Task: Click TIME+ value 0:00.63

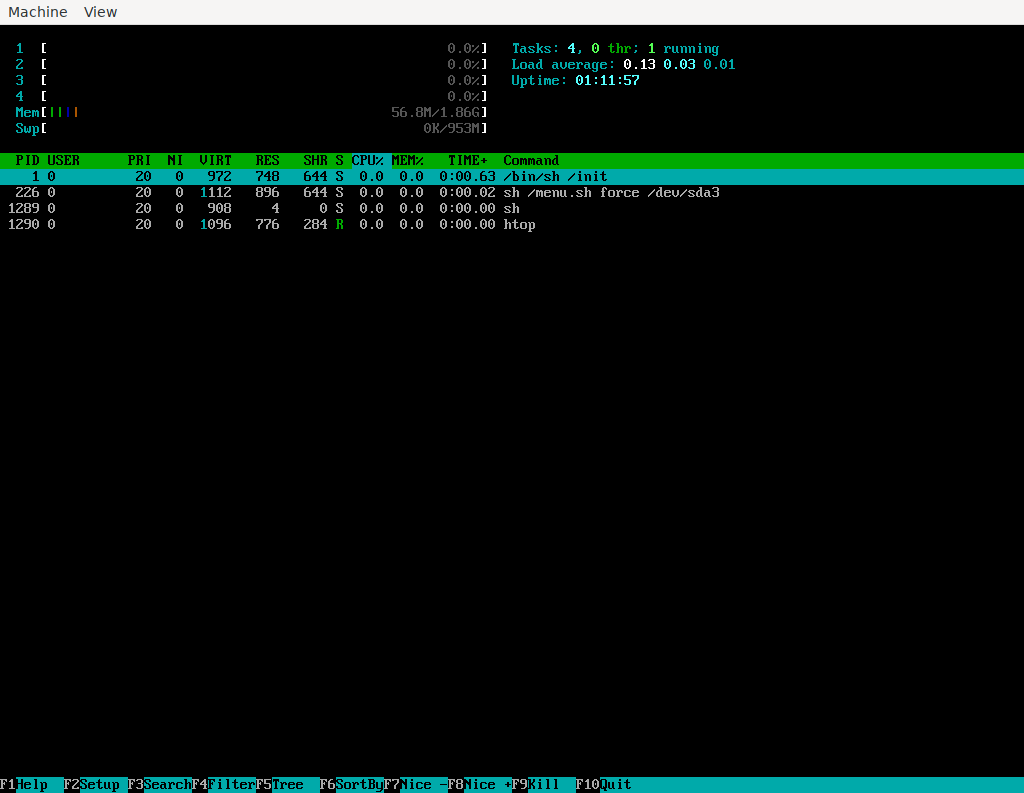Action: click(x=468, y=176)
